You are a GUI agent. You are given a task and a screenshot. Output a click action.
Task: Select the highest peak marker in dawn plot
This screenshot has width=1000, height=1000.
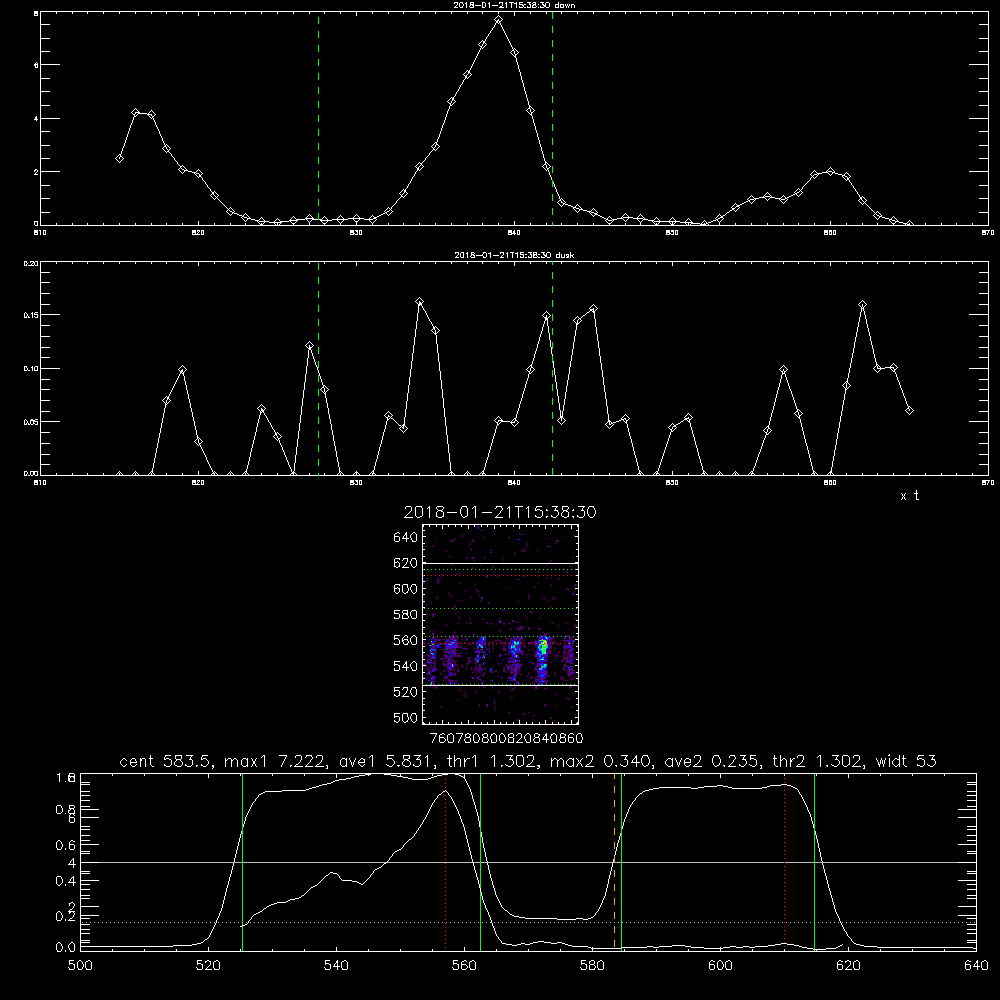pos(499,20)
